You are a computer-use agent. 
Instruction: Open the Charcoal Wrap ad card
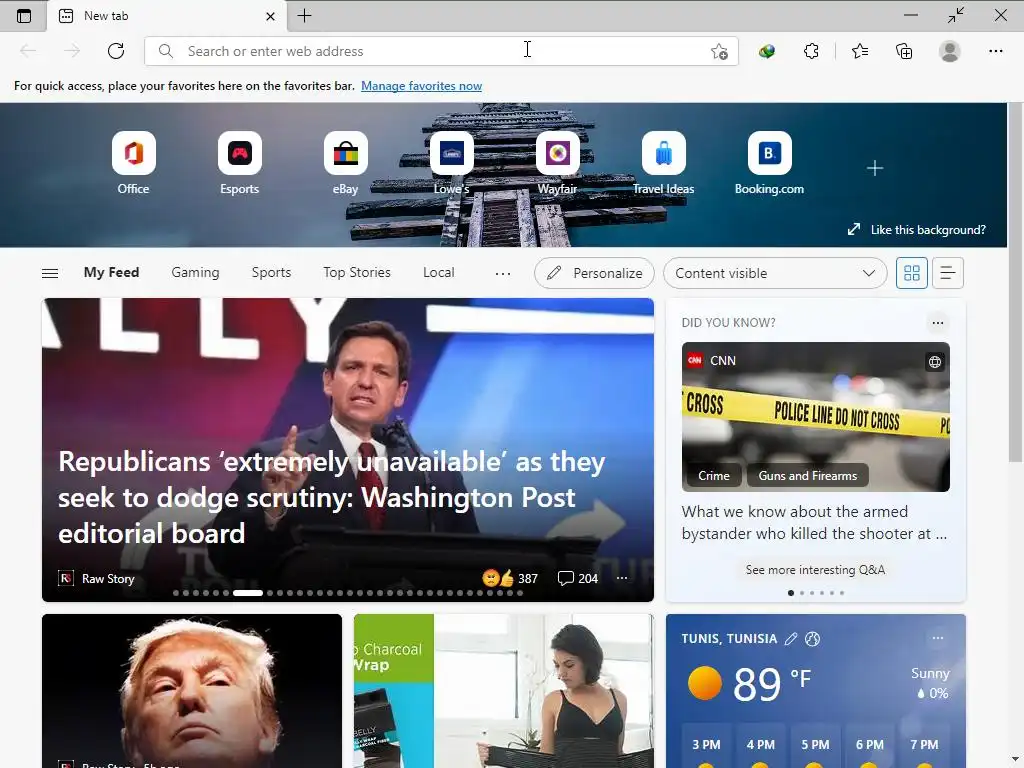[x=504, y=691]
